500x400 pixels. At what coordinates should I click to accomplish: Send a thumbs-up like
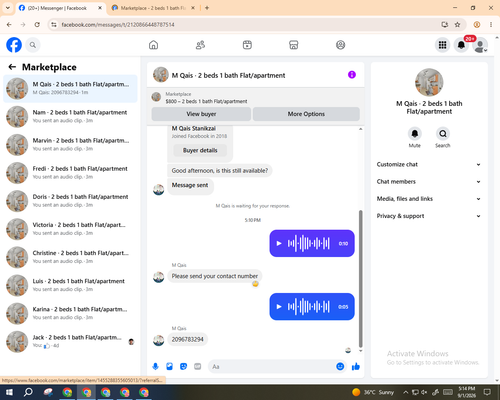356,367
